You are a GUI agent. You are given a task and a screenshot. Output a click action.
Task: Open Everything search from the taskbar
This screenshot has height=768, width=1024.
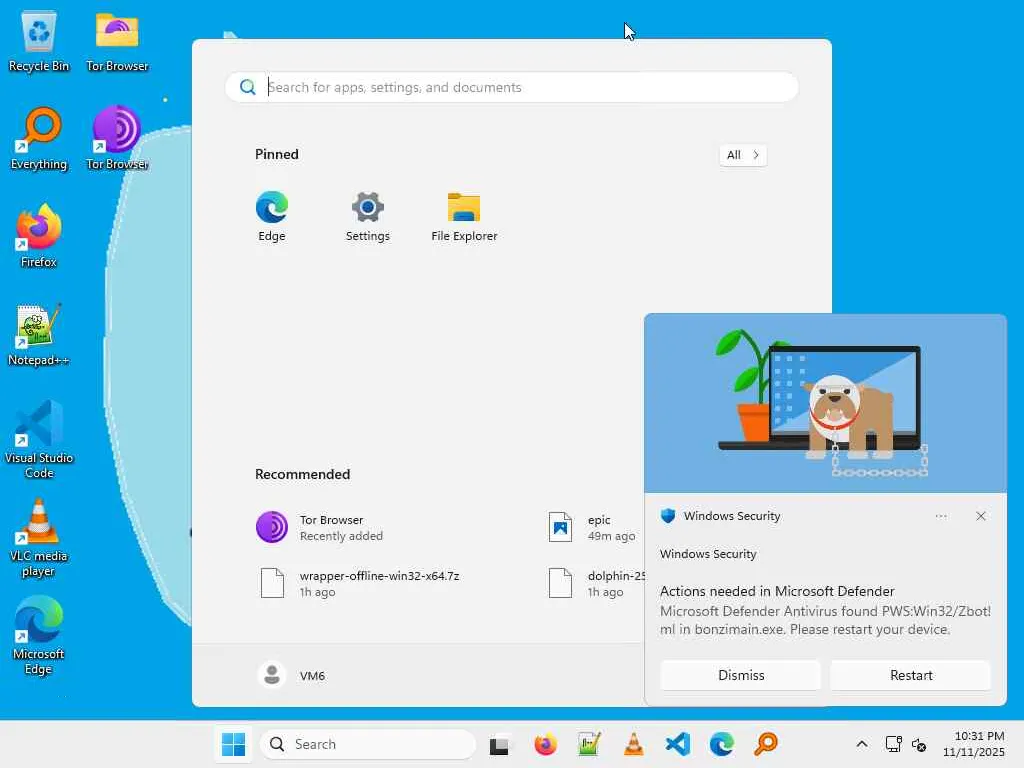[766, 744]
